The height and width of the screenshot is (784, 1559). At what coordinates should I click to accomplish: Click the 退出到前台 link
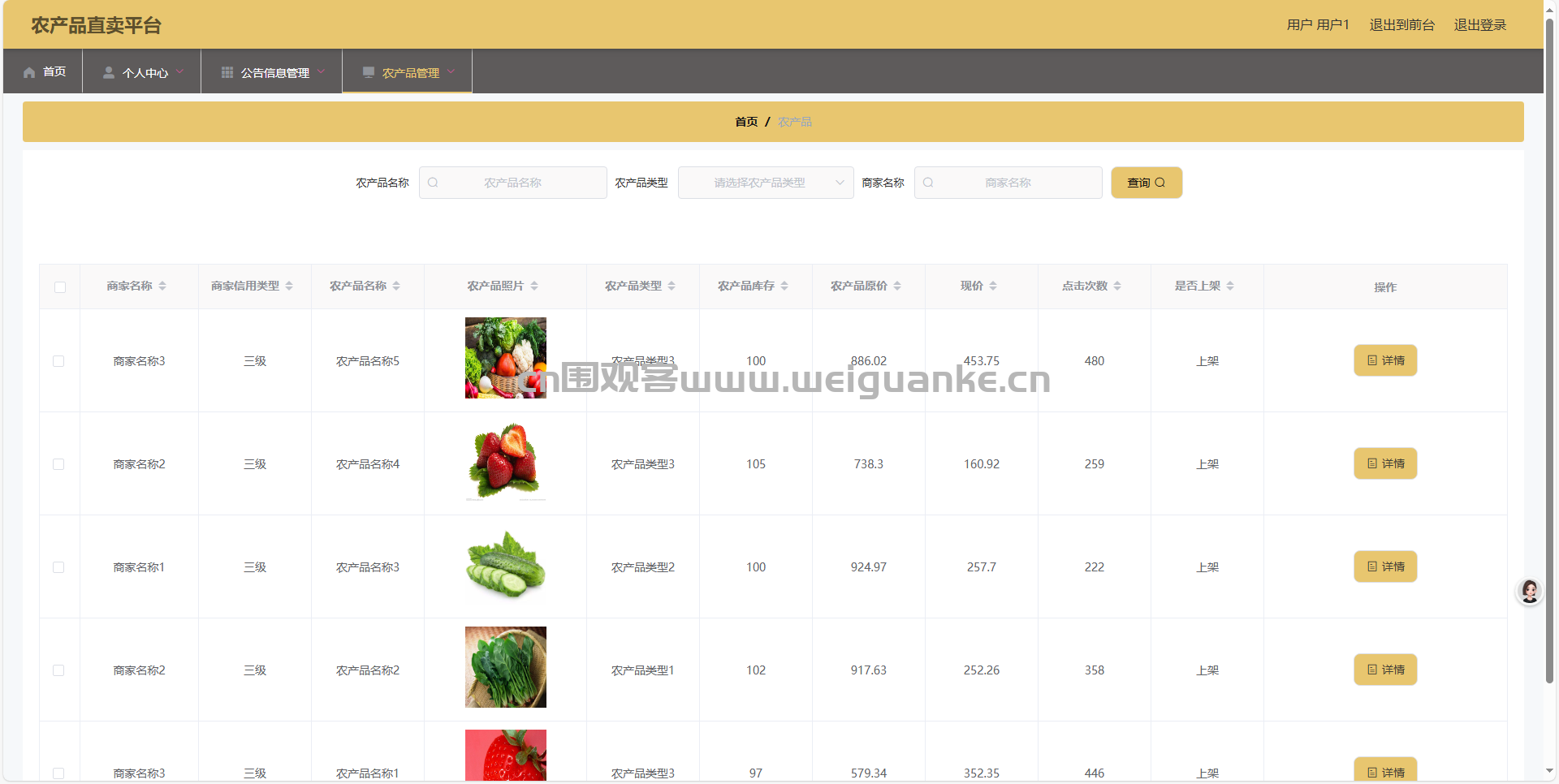point(1402,25)
